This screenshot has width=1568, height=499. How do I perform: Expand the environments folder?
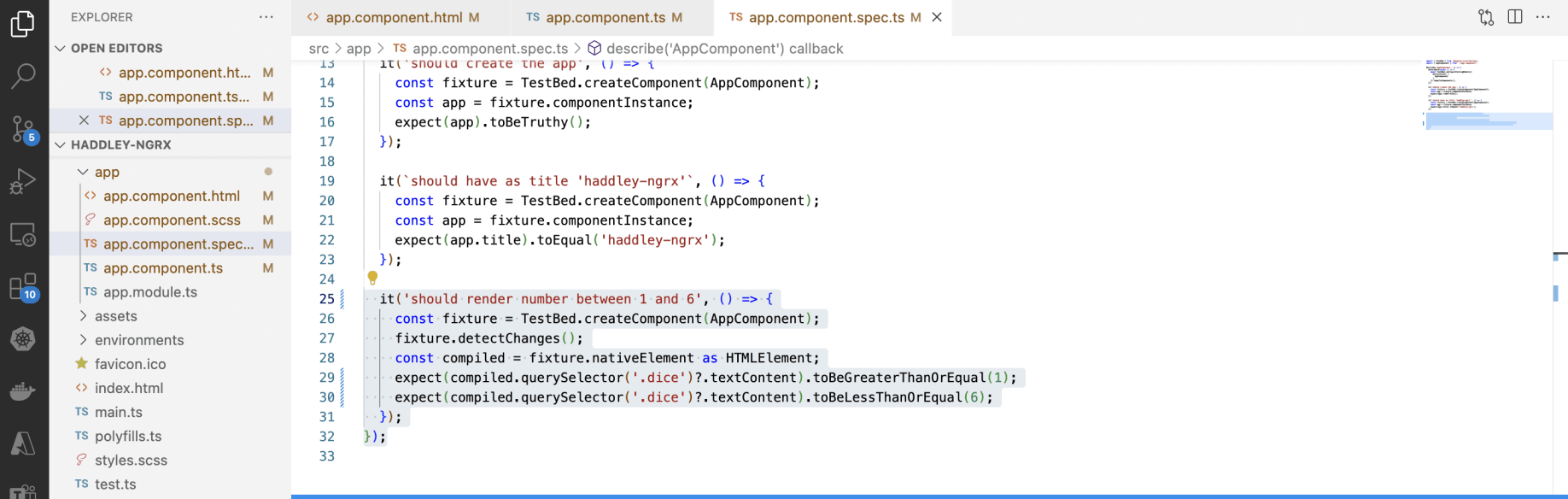pyautogui.click(x=138, y=340)
